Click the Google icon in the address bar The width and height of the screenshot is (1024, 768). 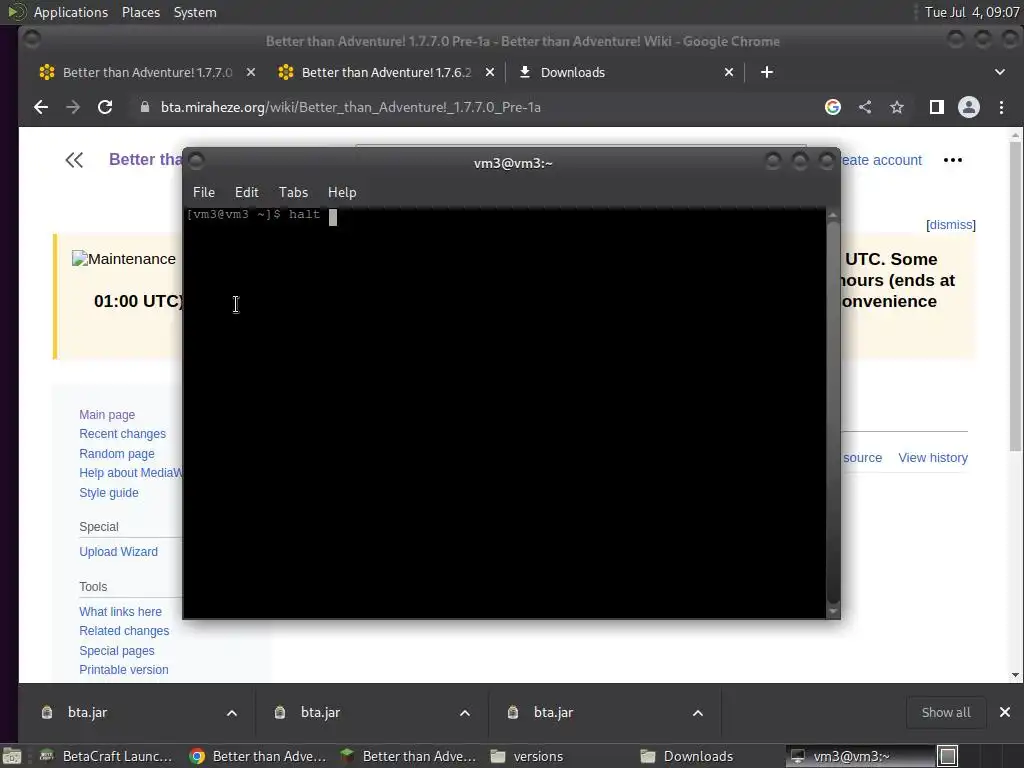[833, 107]
